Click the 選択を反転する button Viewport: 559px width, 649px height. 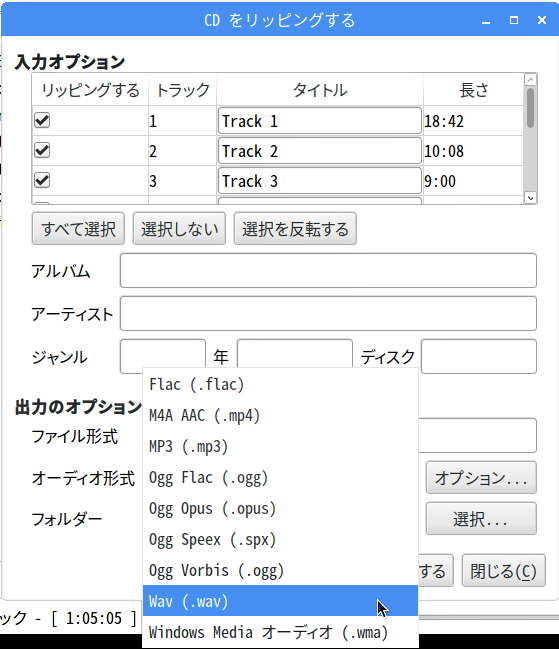click(295, 229)
